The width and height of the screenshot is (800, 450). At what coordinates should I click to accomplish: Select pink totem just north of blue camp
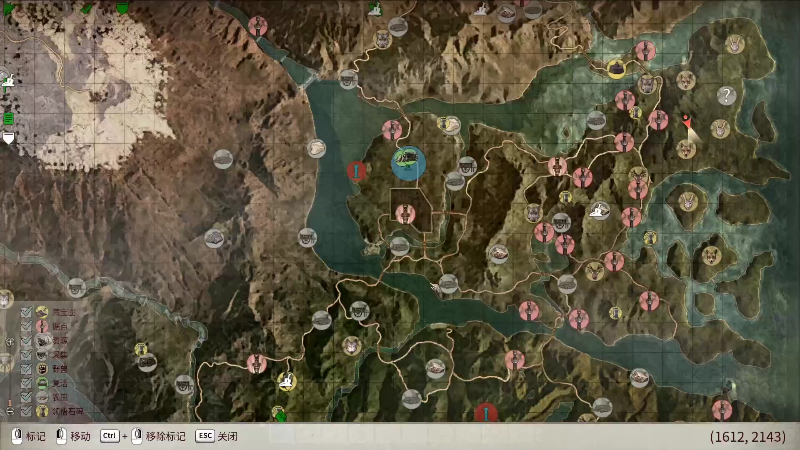click(392, 130)
